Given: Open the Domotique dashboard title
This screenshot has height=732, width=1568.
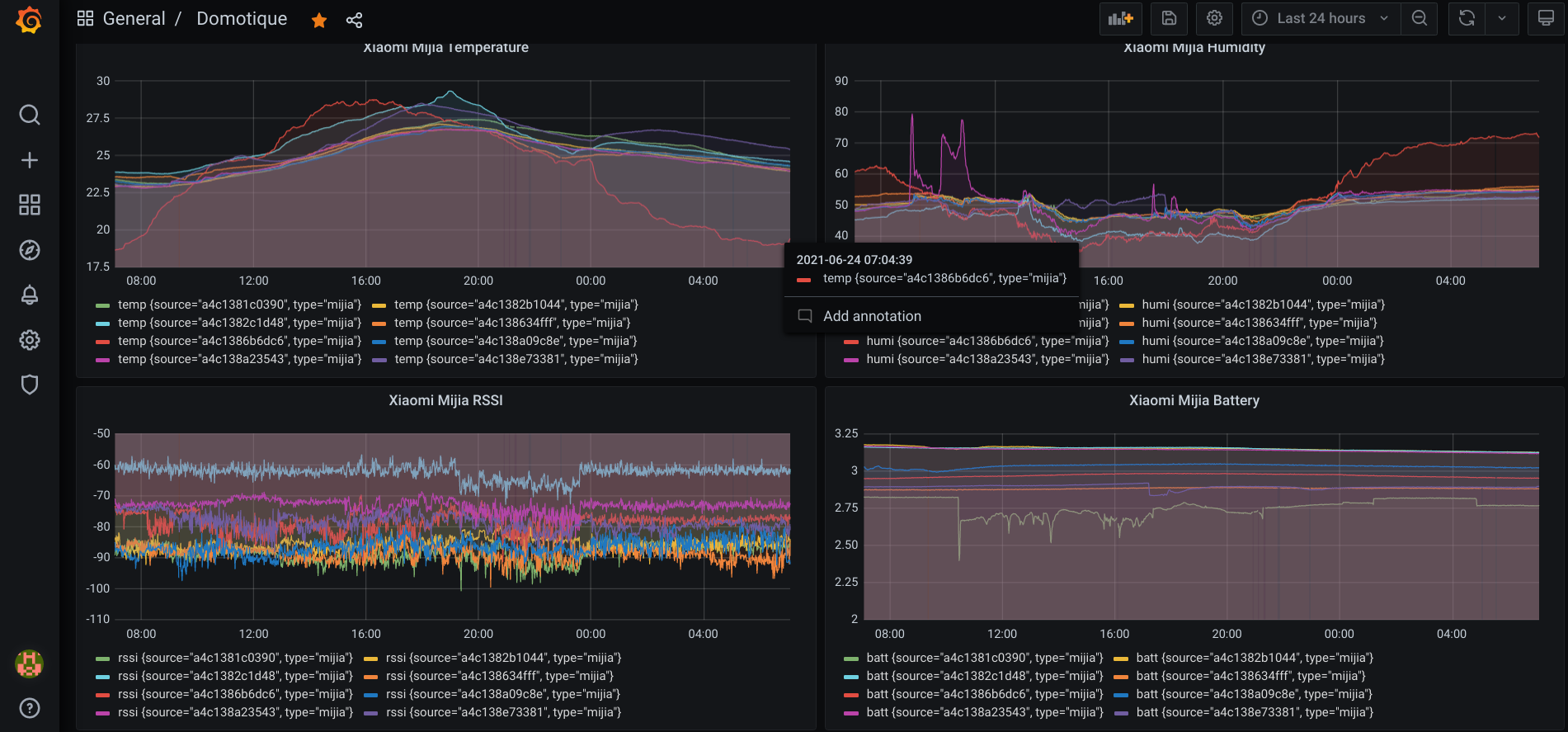Looking at the screenshot, I should click(242, 18).
